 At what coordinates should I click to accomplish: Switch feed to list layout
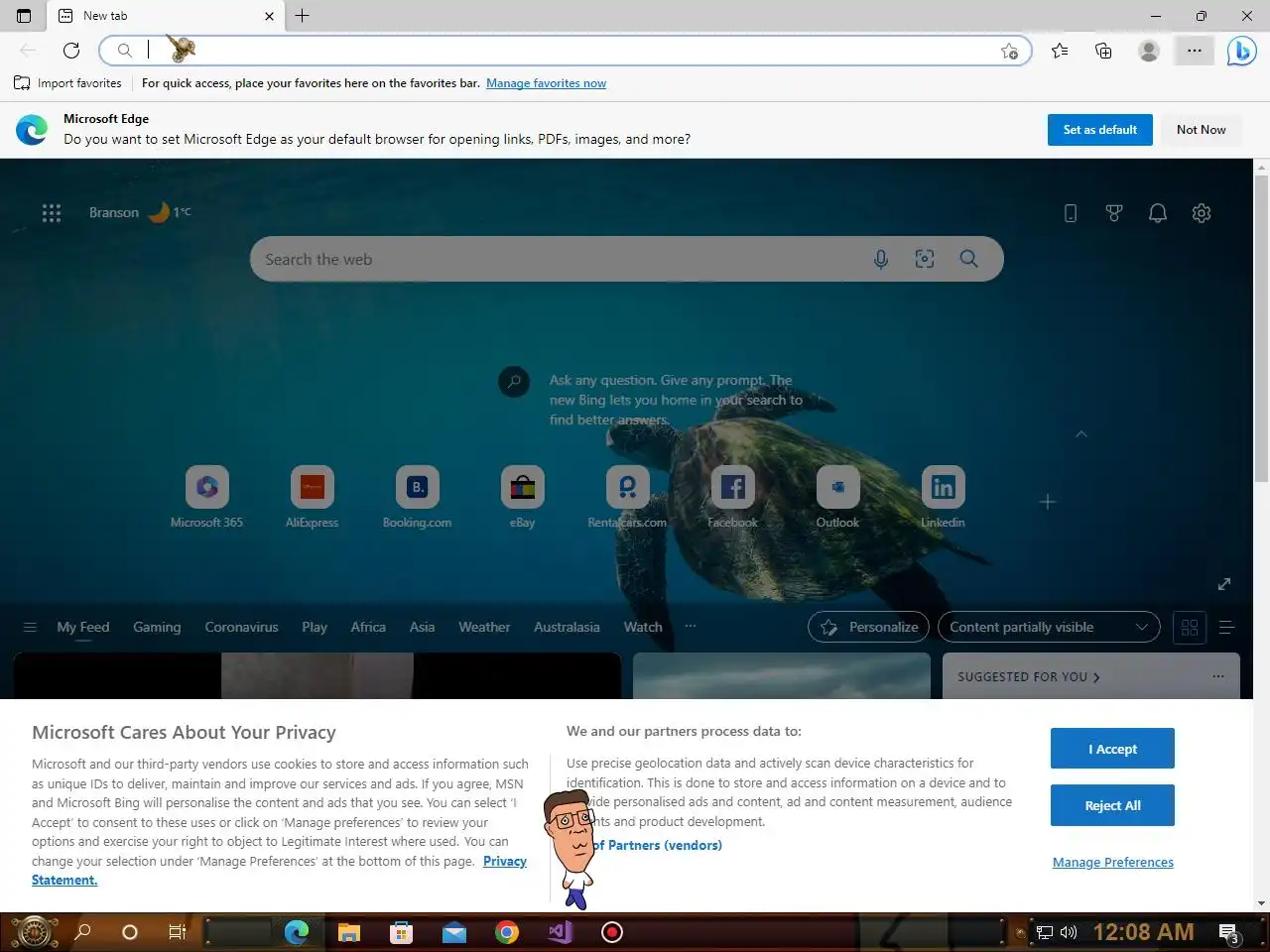(1226, 627)
